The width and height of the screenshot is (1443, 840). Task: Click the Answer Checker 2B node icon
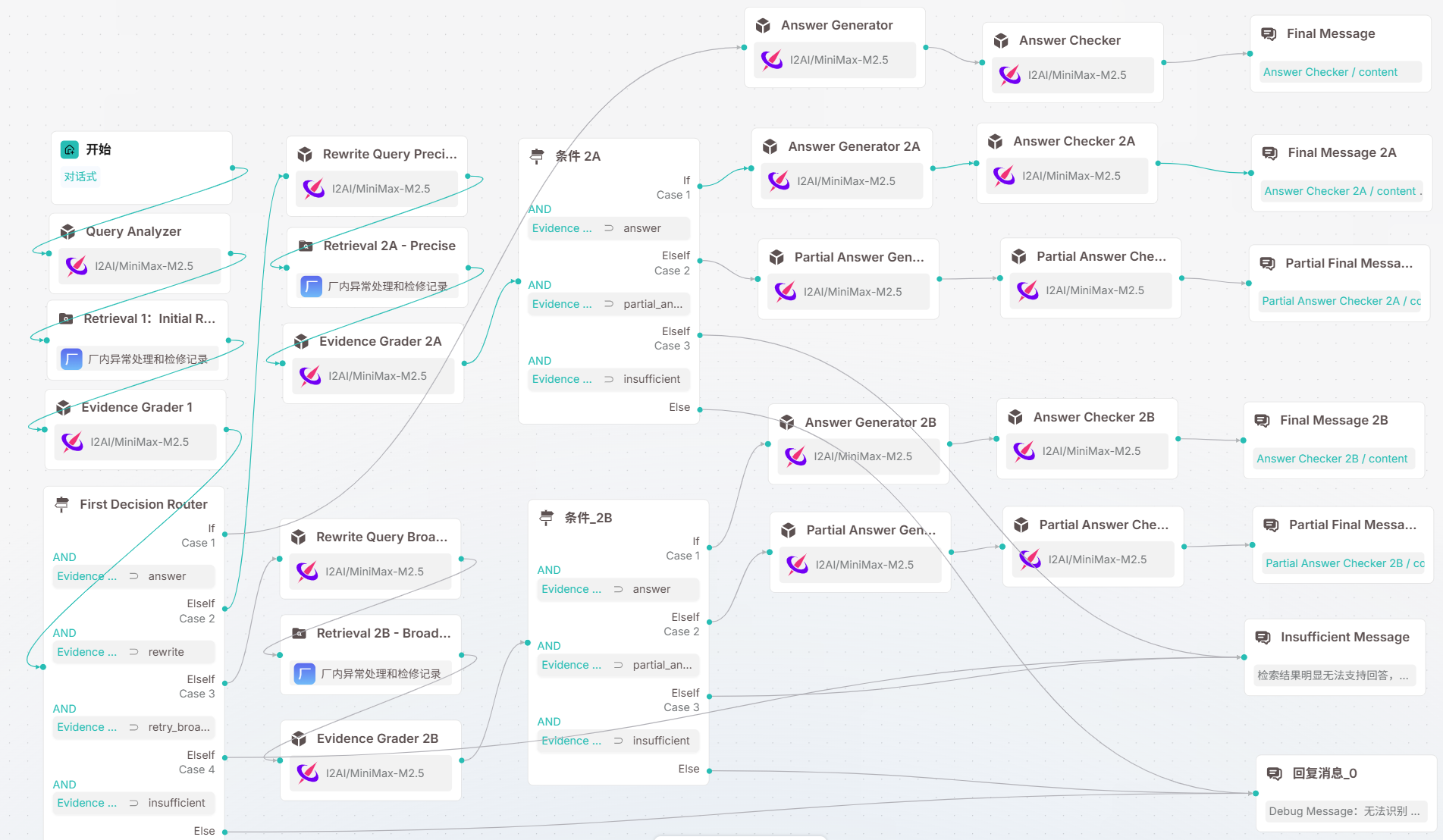[1015, 417]
